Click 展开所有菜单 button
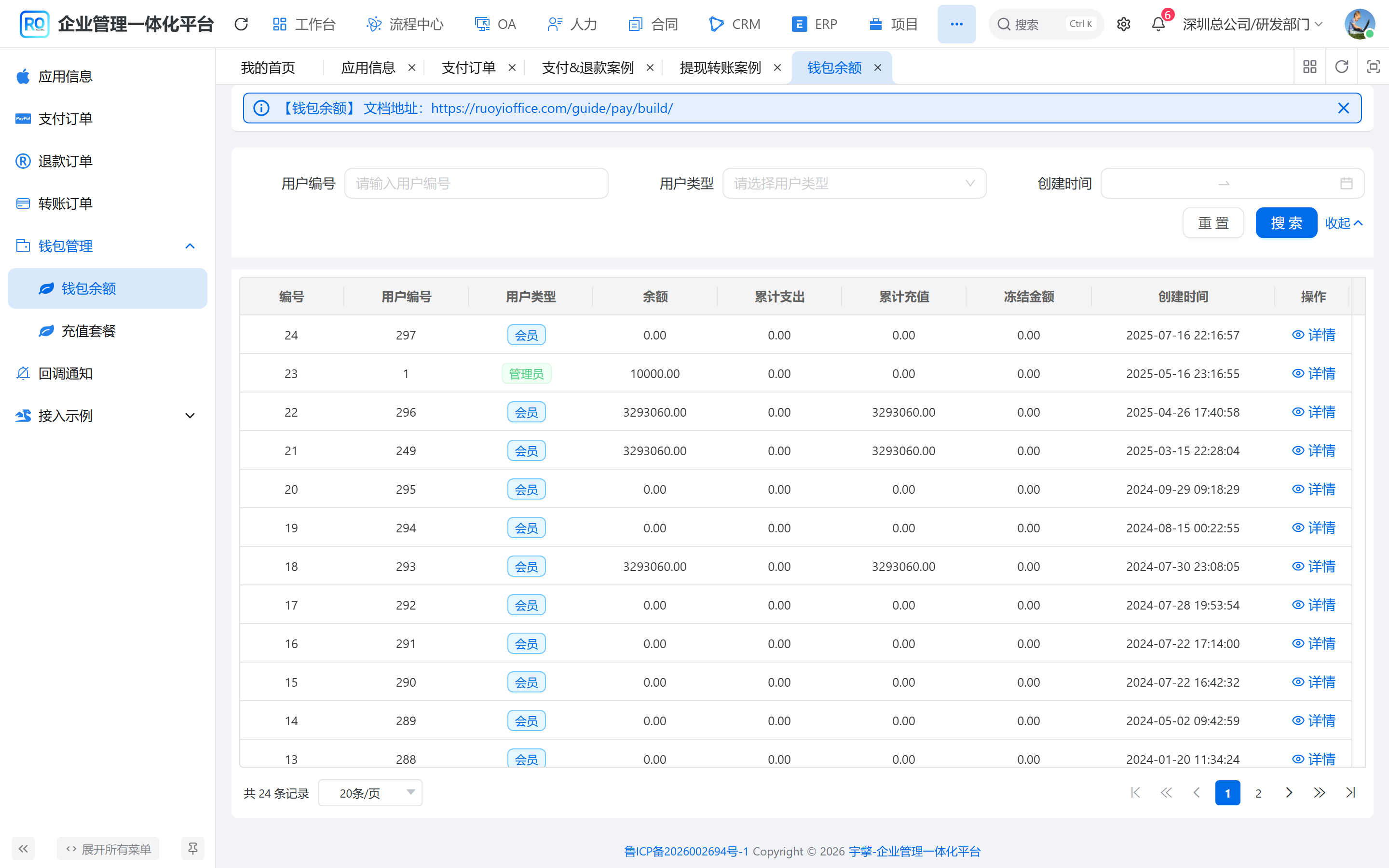 pyautogui.click(x=108, y=849)
